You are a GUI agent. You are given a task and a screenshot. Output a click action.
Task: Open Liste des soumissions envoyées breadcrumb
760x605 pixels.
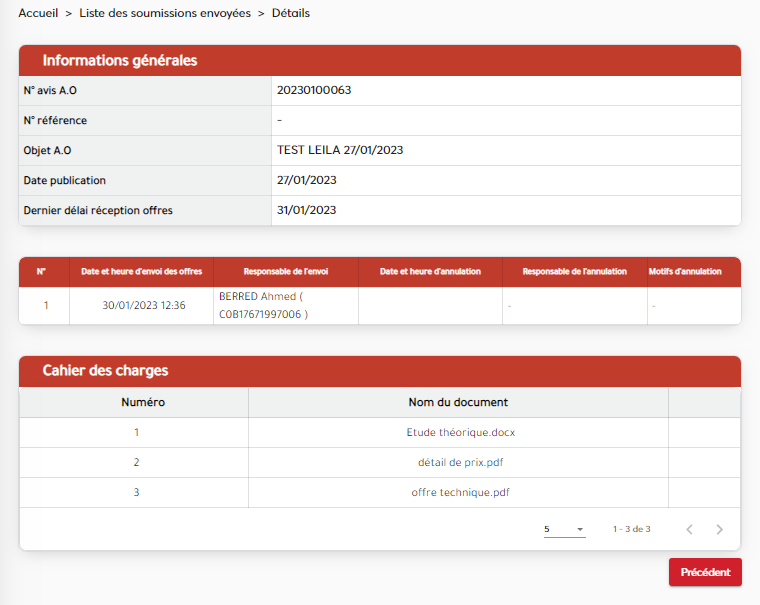pyautogui.click(x=165, y=14)
